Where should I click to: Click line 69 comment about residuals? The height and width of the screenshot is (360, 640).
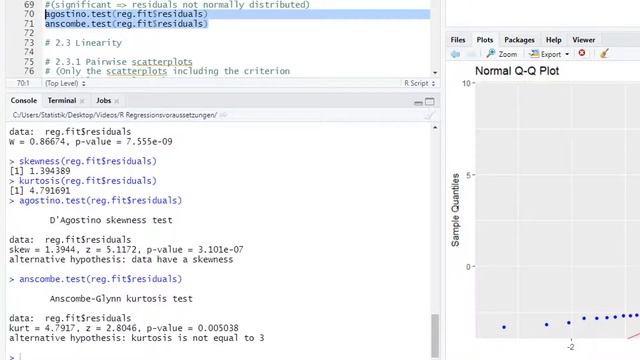[x=177, y=4]
